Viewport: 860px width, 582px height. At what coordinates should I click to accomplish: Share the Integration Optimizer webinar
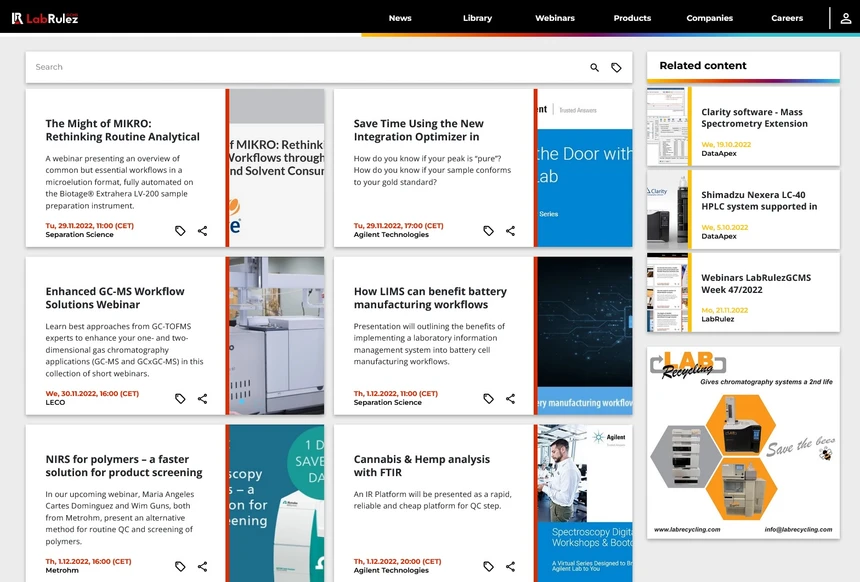coord(511,231)
